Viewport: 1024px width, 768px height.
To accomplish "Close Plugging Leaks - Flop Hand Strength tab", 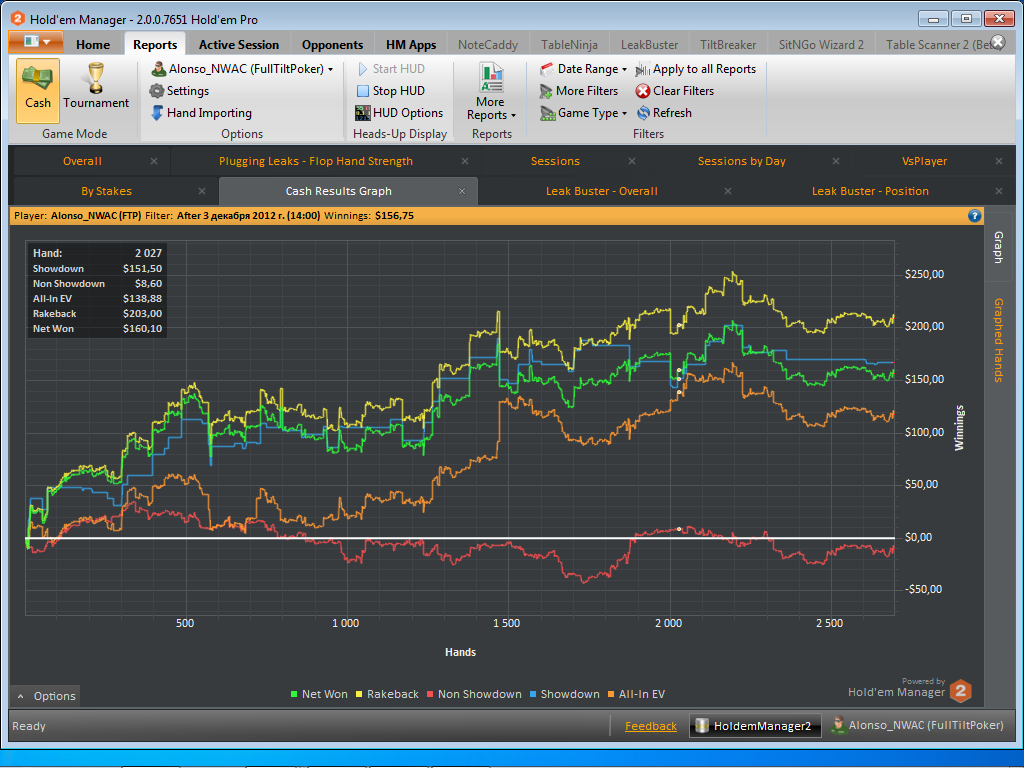I will (465, 161).
